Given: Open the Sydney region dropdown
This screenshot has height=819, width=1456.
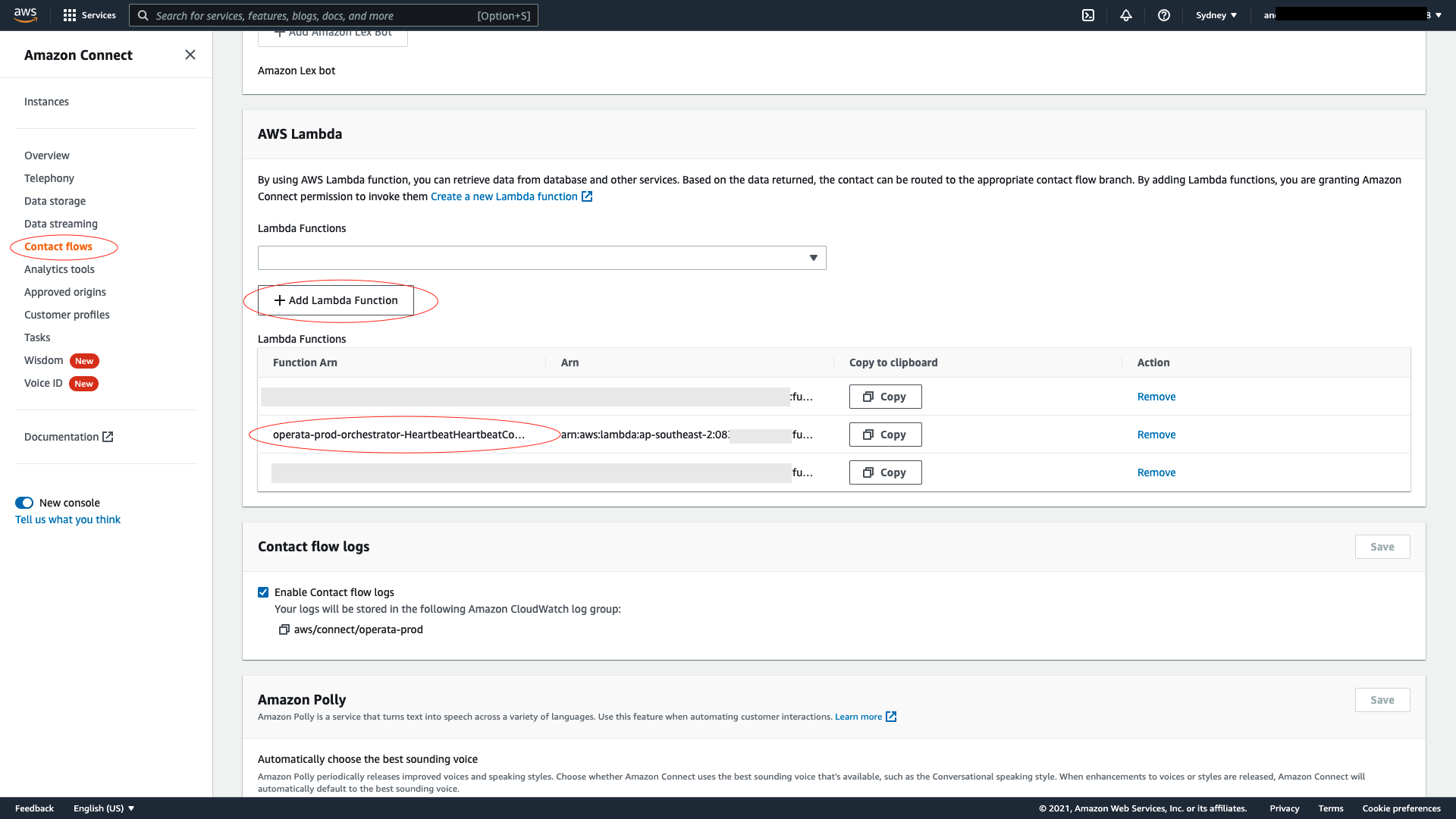Looking at the screenshot, I should tap(1216, 15).
